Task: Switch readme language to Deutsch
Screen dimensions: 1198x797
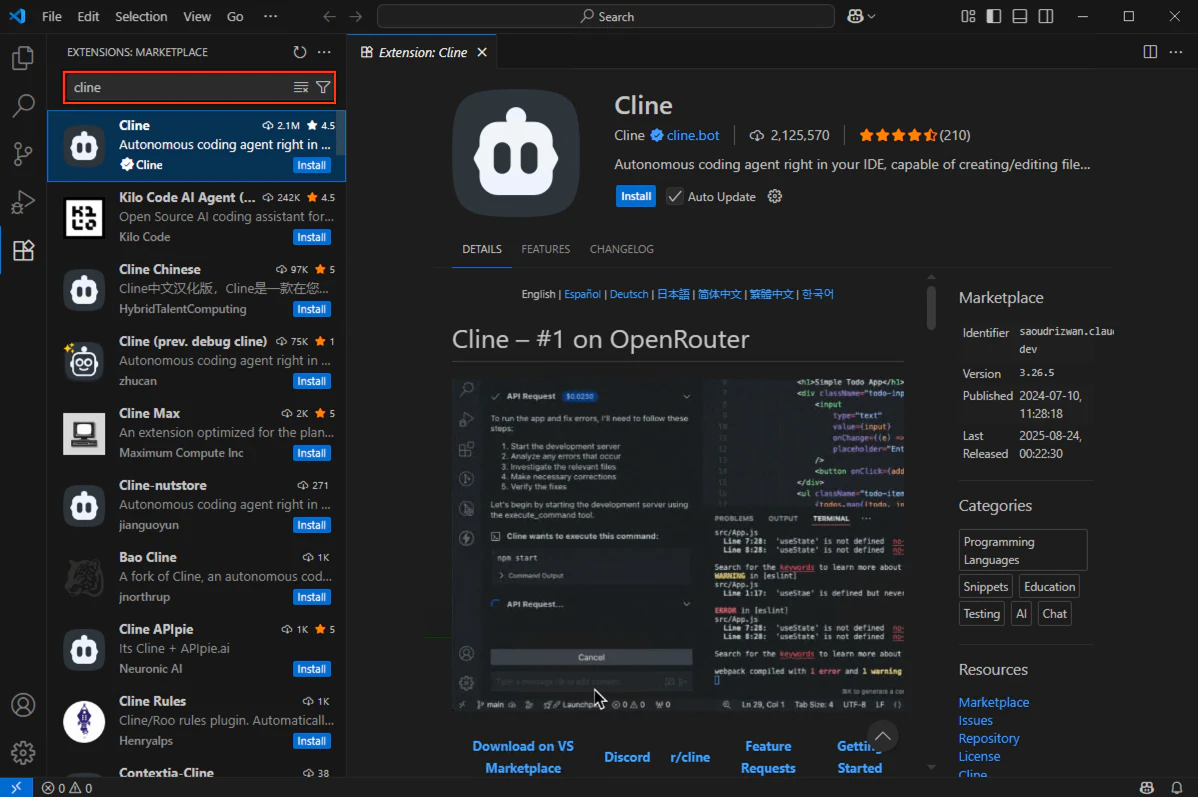Action: 629,294
